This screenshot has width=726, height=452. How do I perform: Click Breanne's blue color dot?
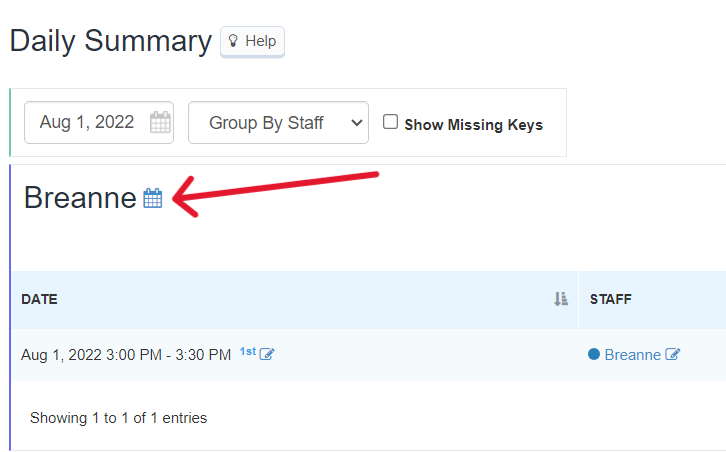(x=594, y=354)
